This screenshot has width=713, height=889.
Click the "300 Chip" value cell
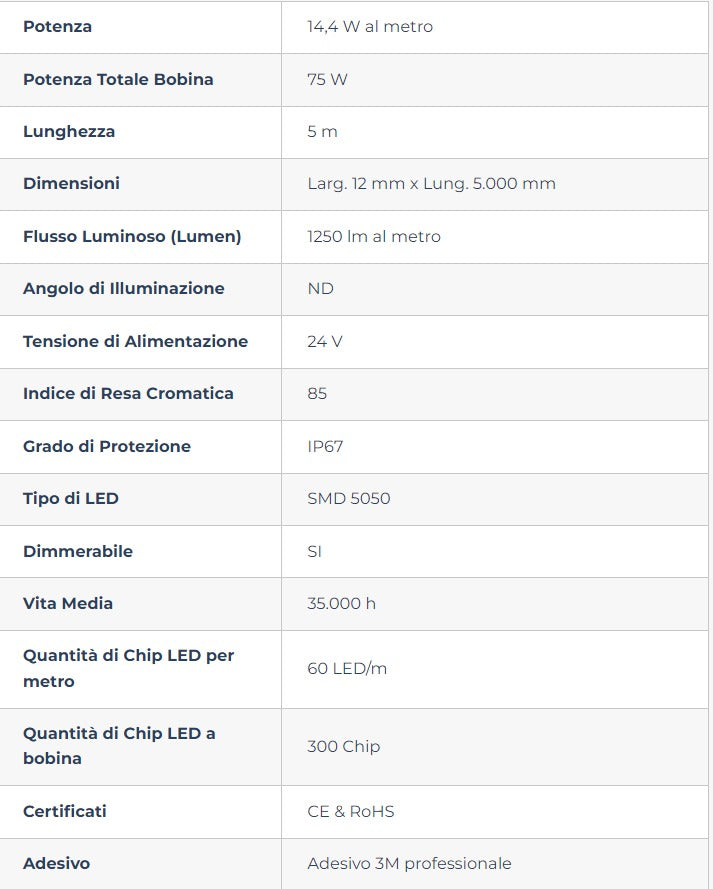pos(344,746)
